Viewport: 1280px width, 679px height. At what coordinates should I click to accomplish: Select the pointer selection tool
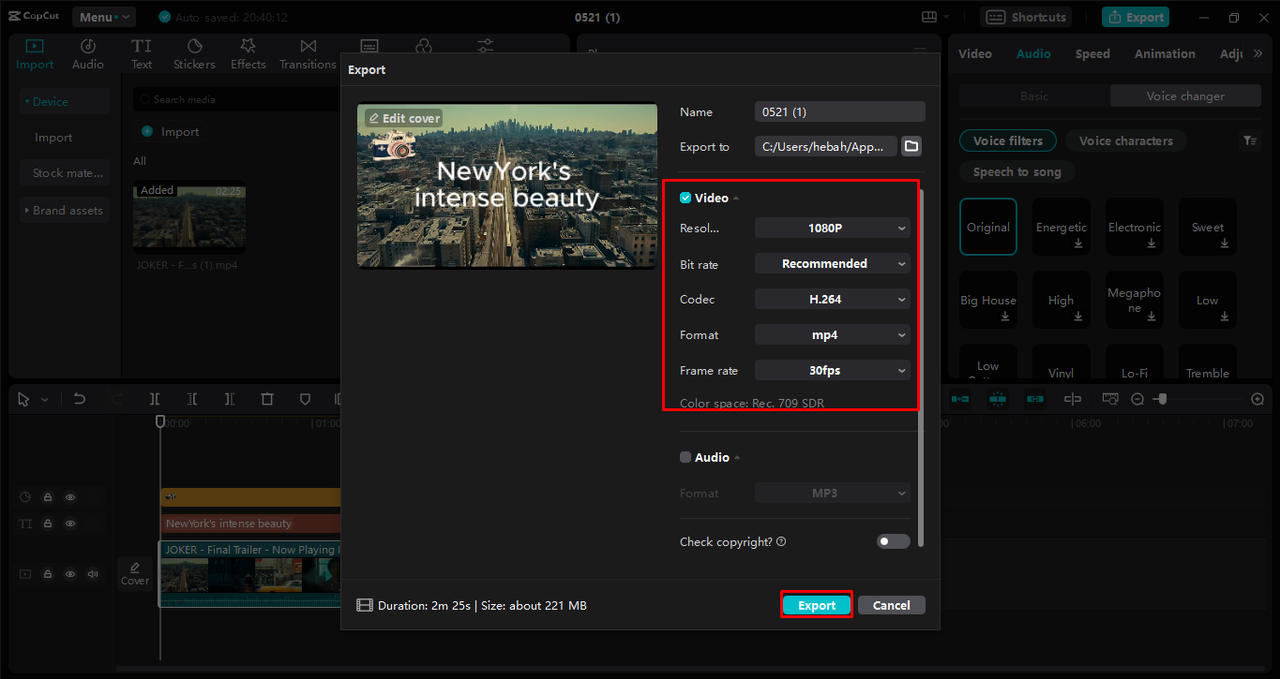pos(25,399)
